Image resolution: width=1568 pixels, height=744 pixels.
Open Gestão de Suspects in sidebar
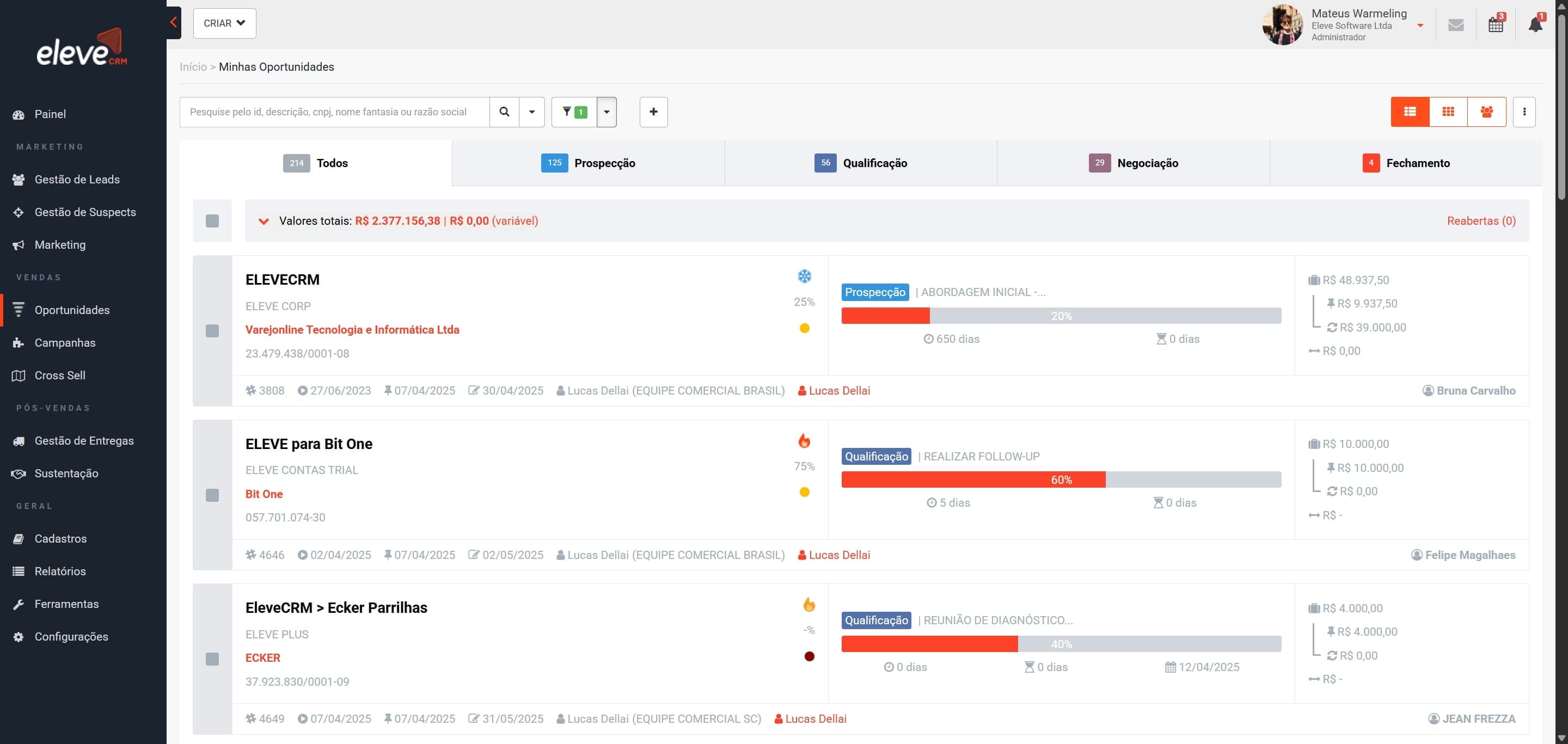(x=83, y=212)
